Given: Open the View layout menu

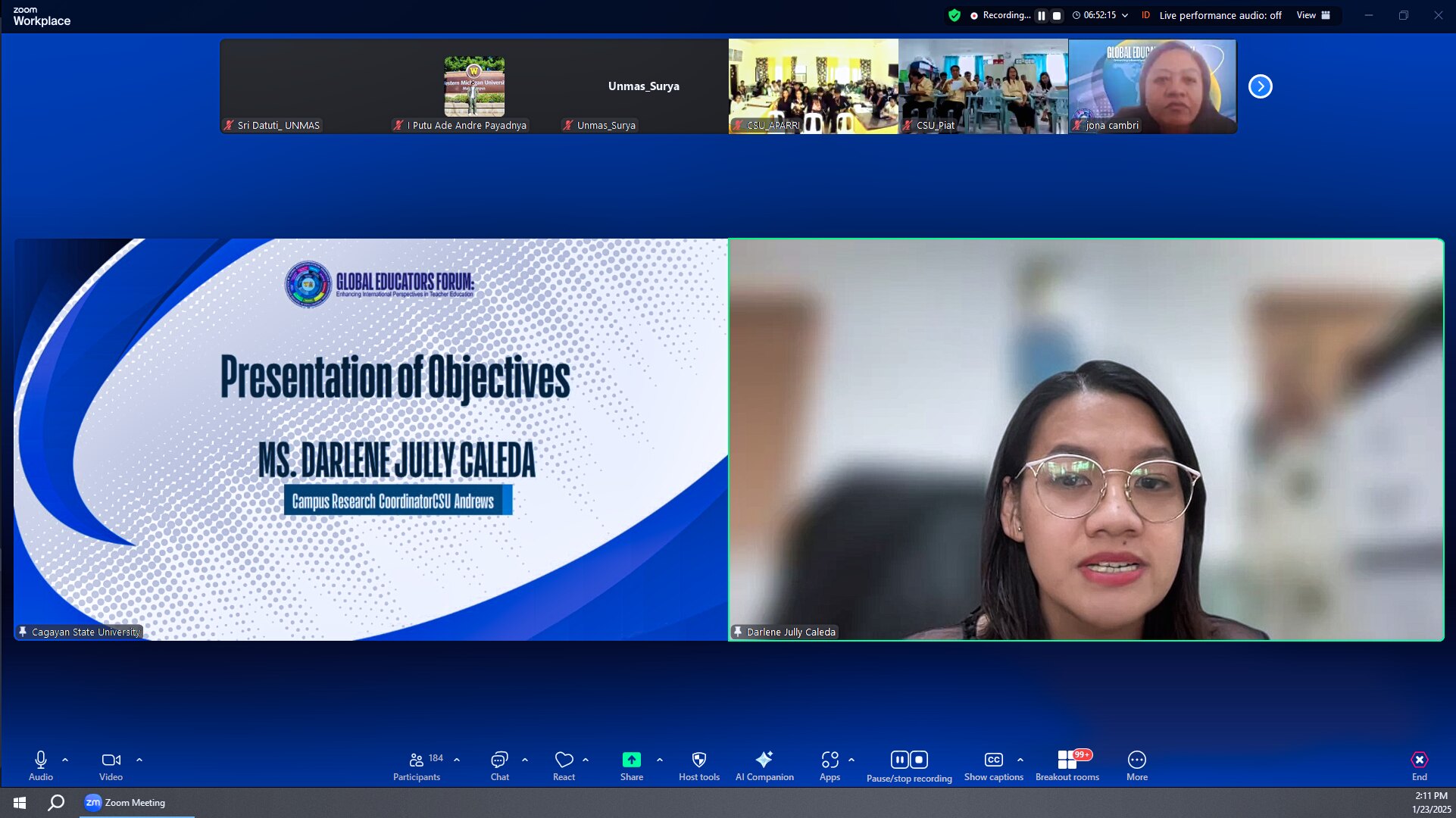Looking at the screenshot, I should pos(1314,15).
